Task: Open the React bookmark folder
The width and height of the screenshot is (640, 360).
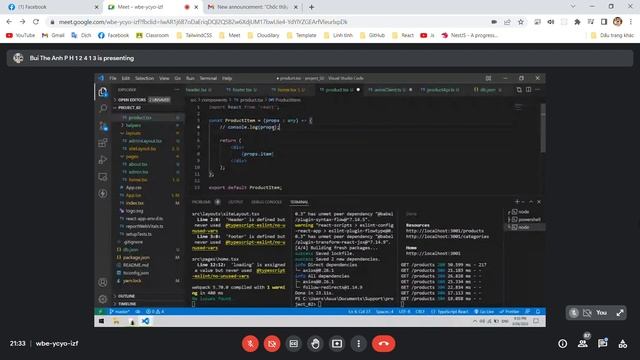Action: tap(403, 36)
